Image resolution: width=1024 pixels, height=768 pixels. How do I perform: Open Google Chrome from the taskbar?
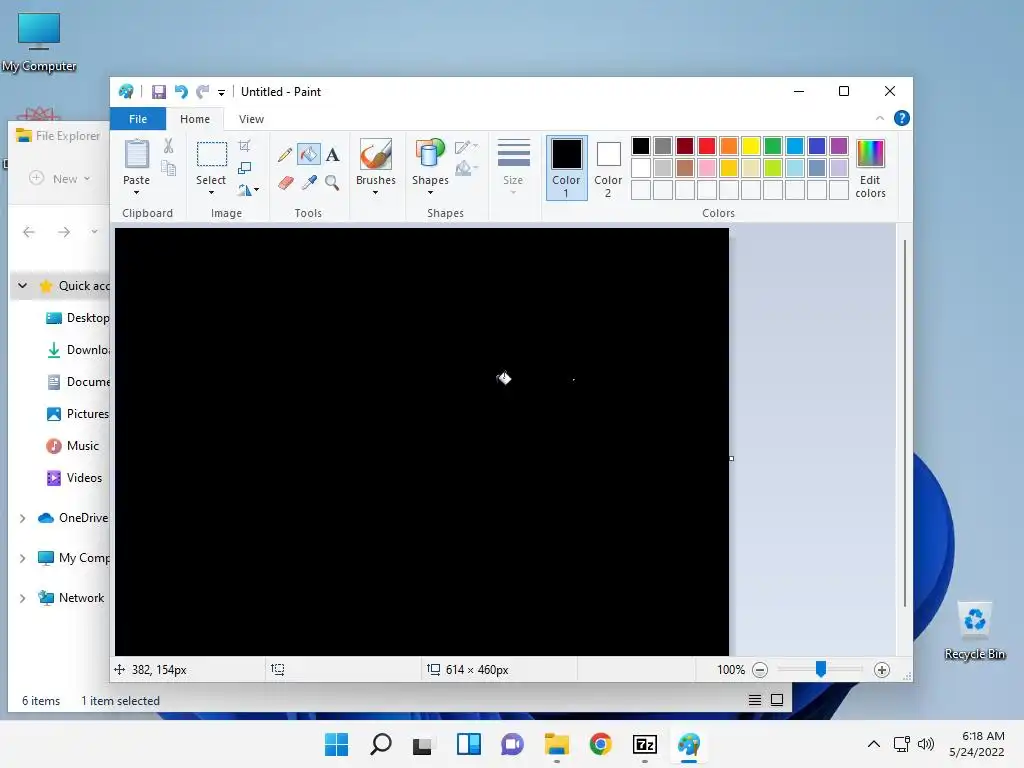(601, 744)
